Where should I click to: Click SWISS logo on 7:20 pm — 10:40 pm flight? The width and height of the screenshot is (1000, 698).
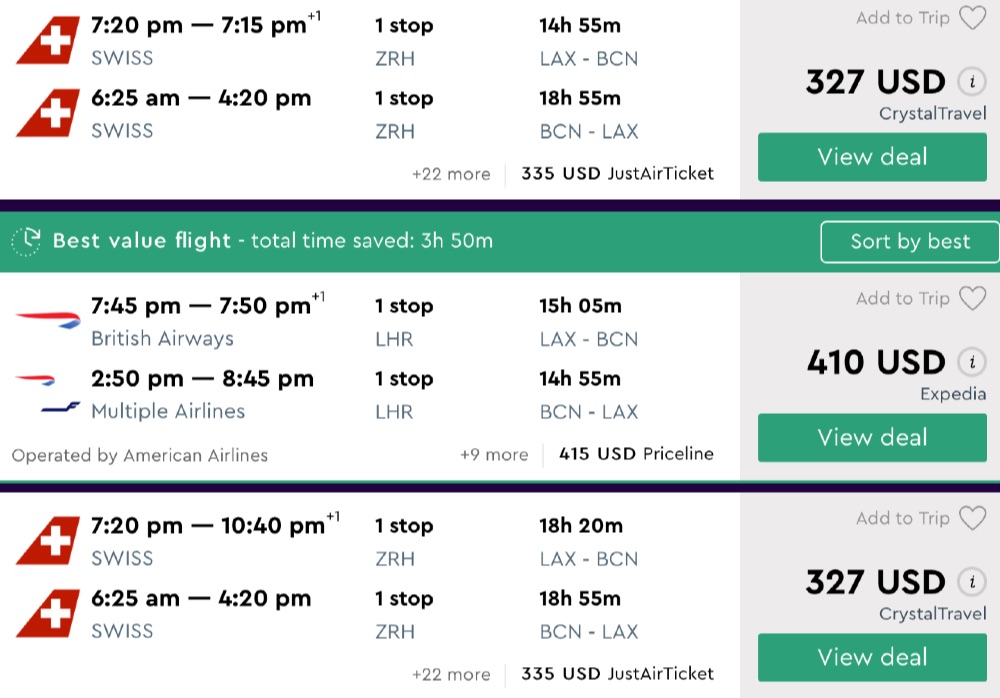pos(47,540)
